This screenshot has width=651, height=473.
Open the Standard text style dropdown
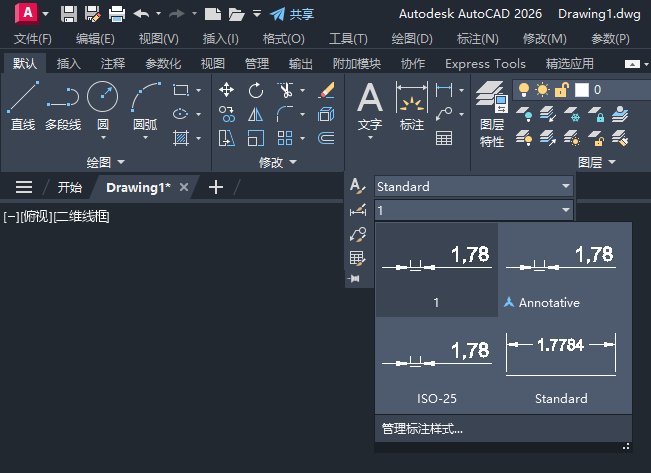(566, 186)
